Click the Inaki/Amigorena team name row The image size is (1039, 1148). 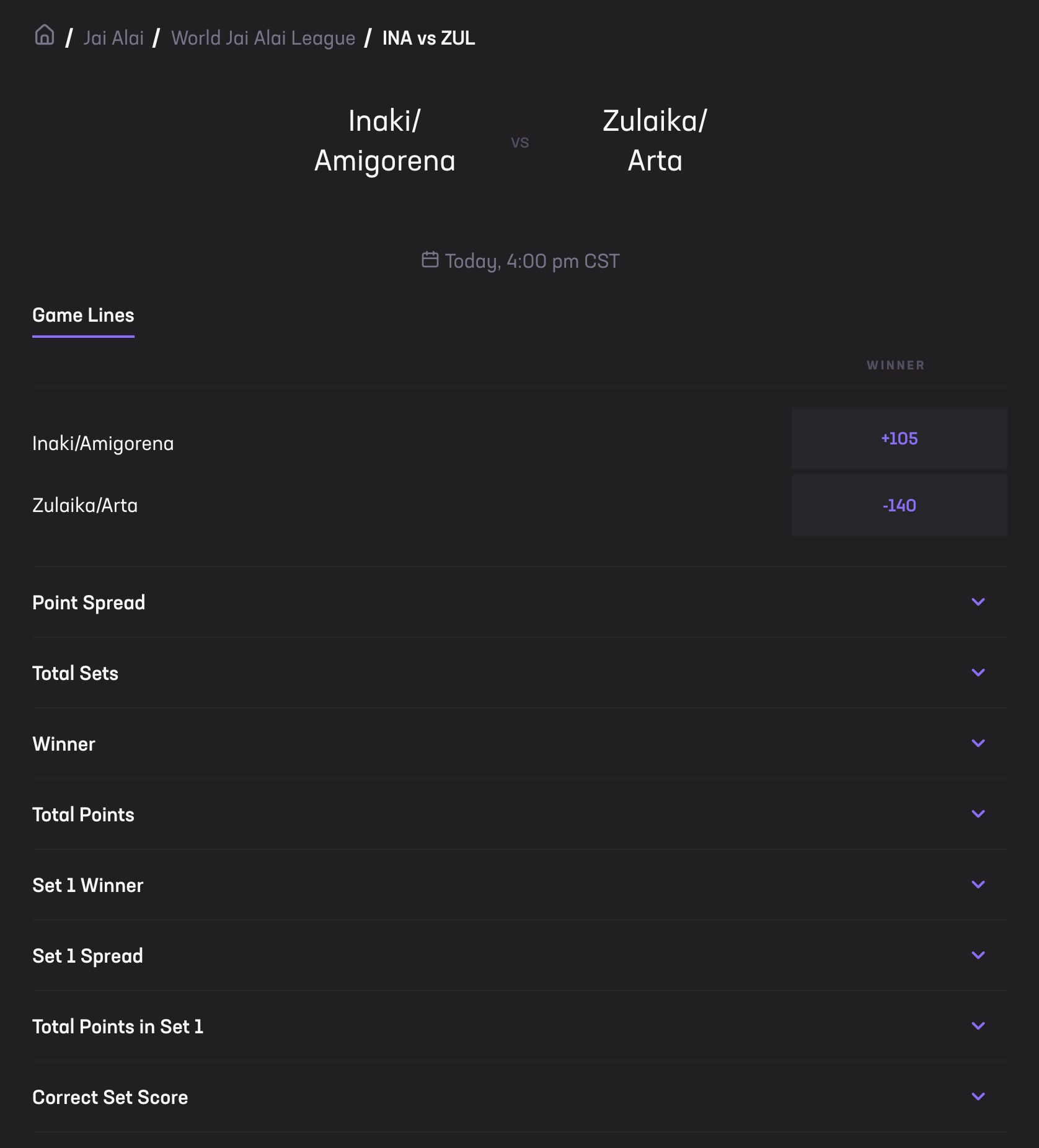103,443
